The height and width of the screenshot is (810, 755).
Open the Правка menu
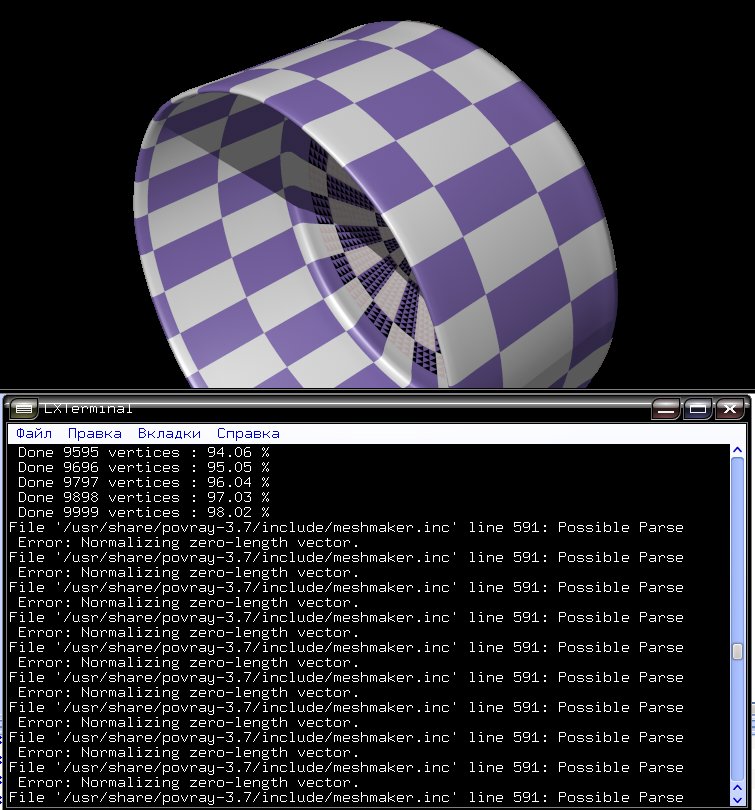pos(95,433)
